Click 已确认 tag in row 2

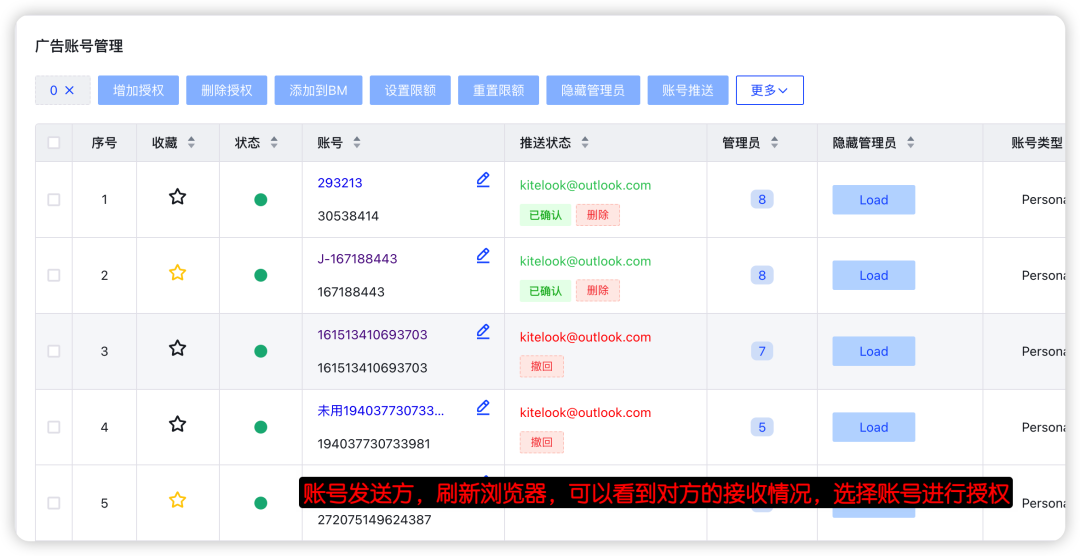546,291
